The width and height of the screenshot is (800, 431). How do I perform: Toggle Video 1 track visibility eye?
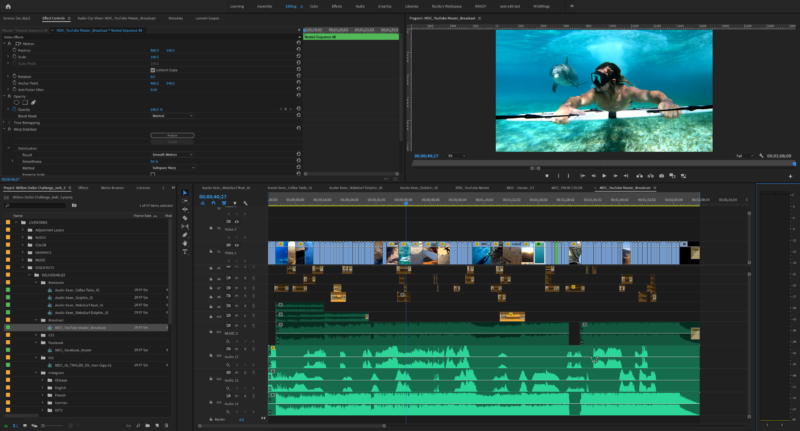(237, 245)
